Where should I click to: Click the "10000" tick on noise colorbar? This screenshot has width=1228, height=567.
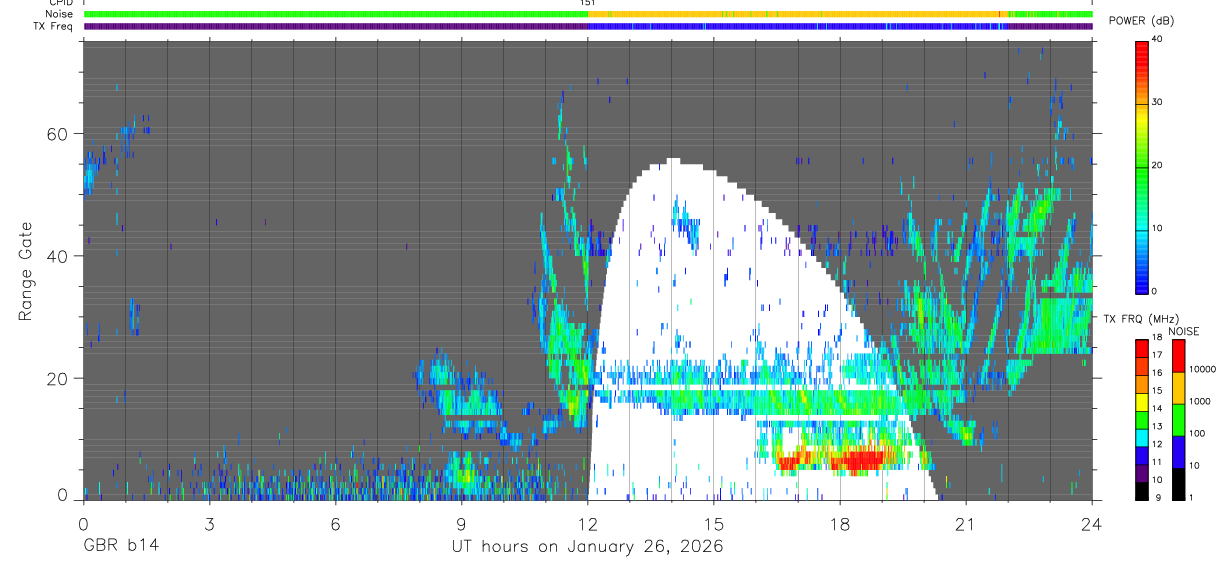1202,370
